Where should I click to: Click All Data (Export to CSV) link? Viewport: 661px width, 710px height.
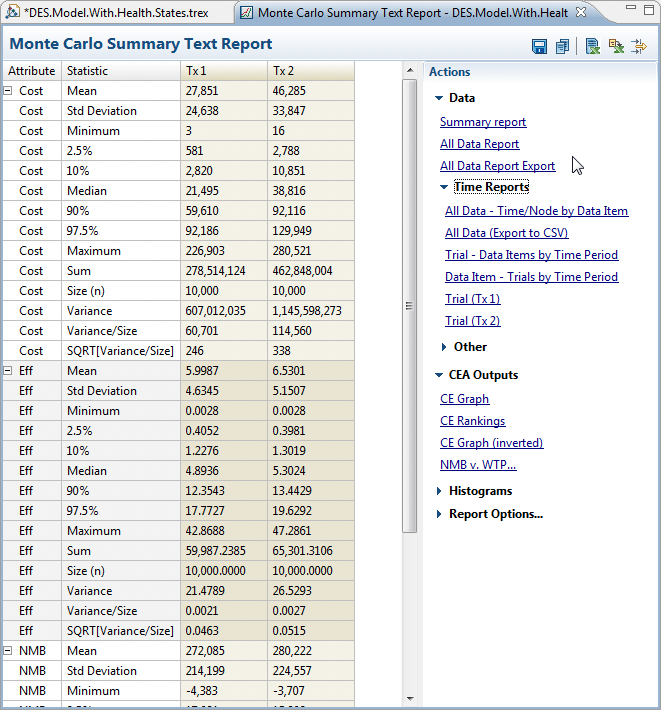(507, 233)
